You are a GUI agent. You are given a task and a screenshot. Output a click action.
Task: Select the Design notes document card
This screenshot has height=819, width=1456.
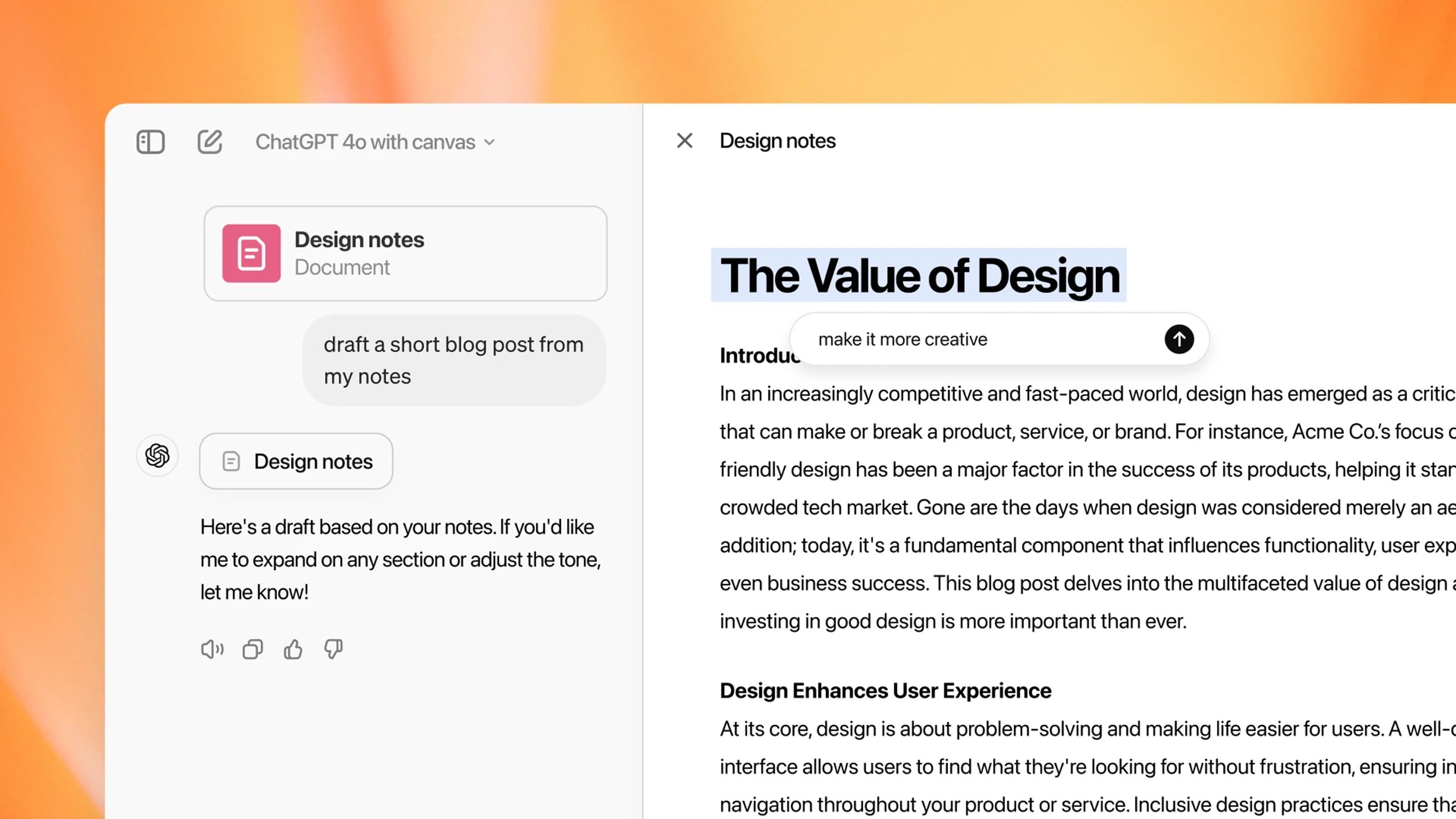point(405,253)
